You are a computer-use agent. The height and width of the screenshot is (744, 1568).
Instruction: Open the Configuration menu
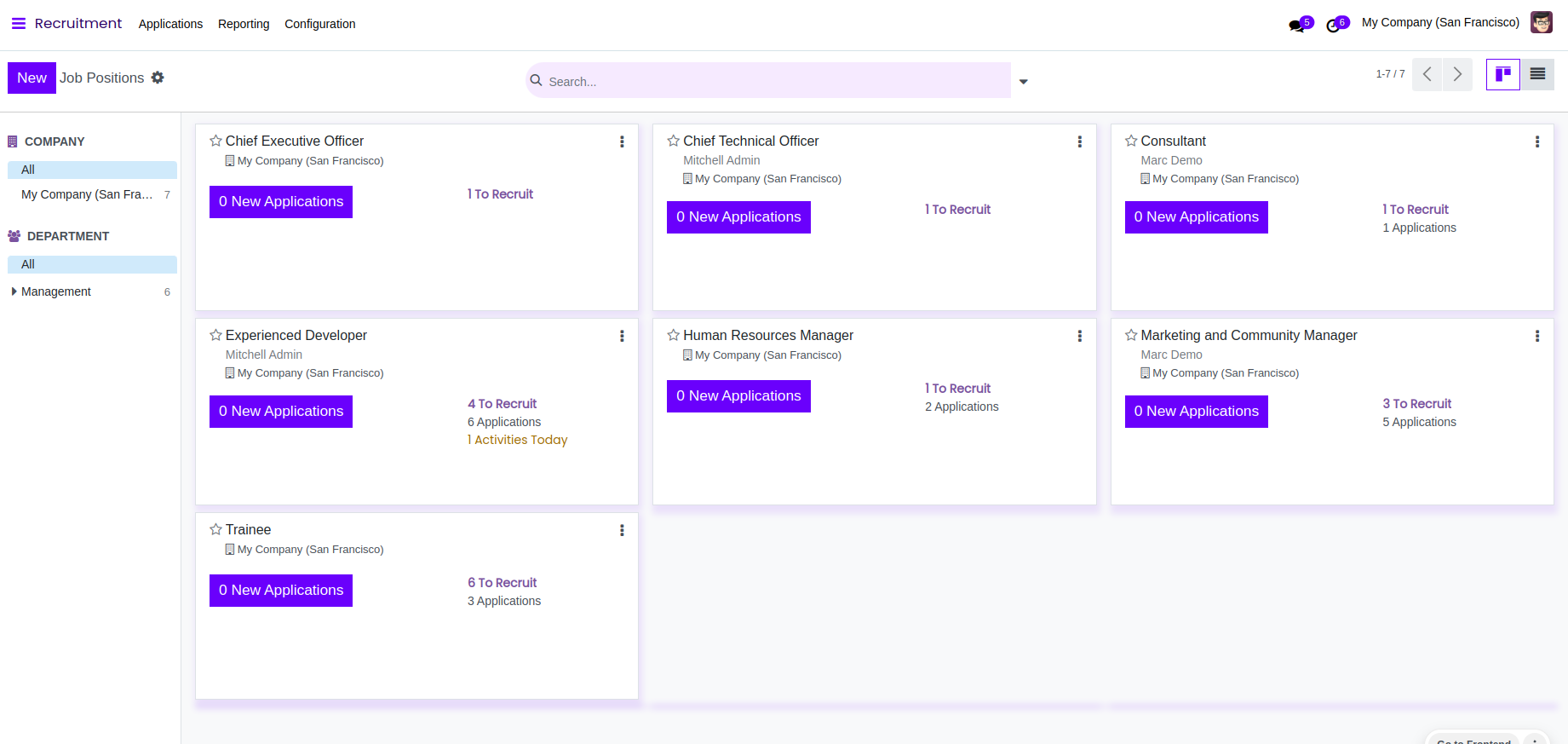tap(319, 24)
